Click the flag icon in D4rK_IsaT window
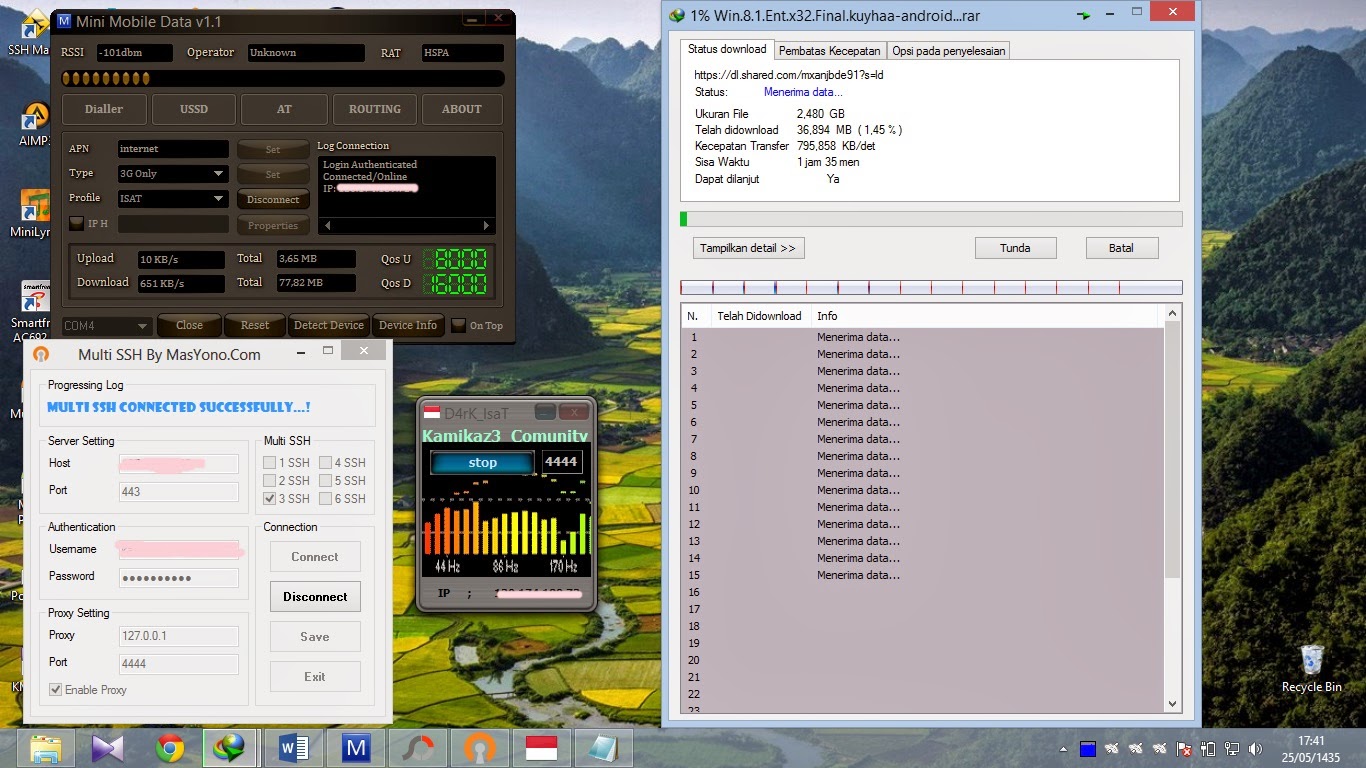The width and height of the screenshot is (1366, 768). click(432, 412)
